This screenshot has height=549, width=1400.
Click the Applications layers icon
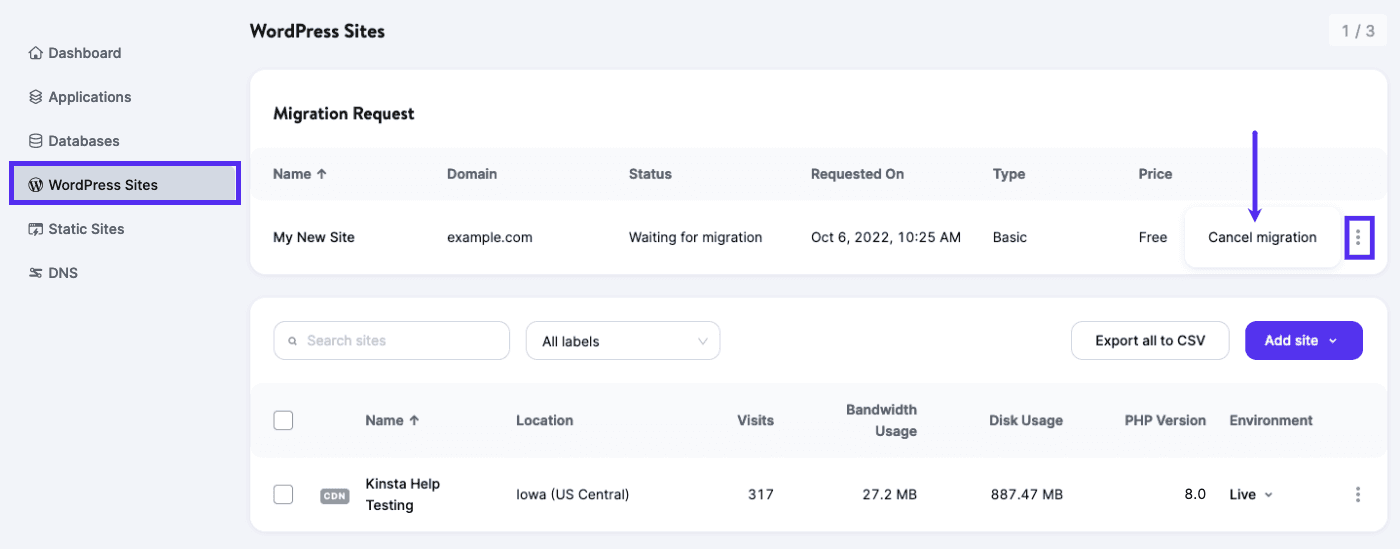pyautogui.click(x=36, y=97)
